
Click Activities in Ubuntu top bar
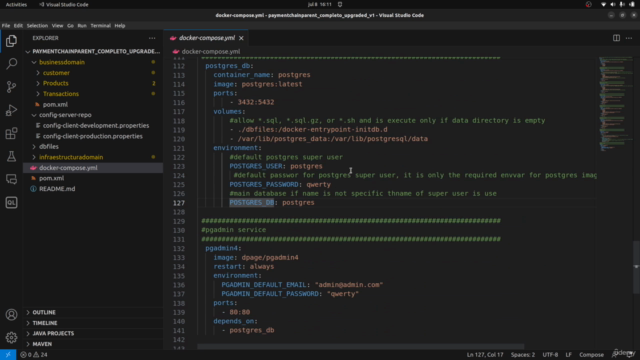pyautogui.click(x=16, y=4)
